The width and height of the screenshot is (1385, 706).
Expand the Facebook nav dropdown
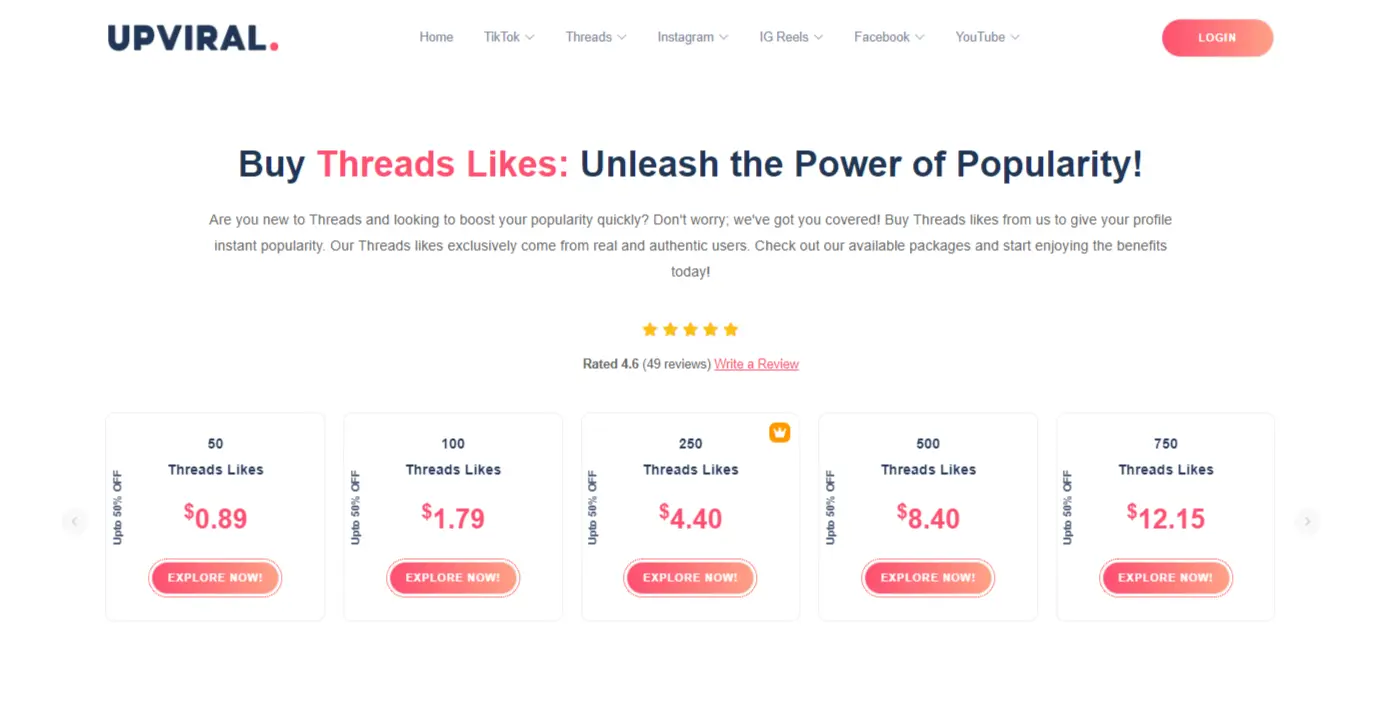pos(889,37)
